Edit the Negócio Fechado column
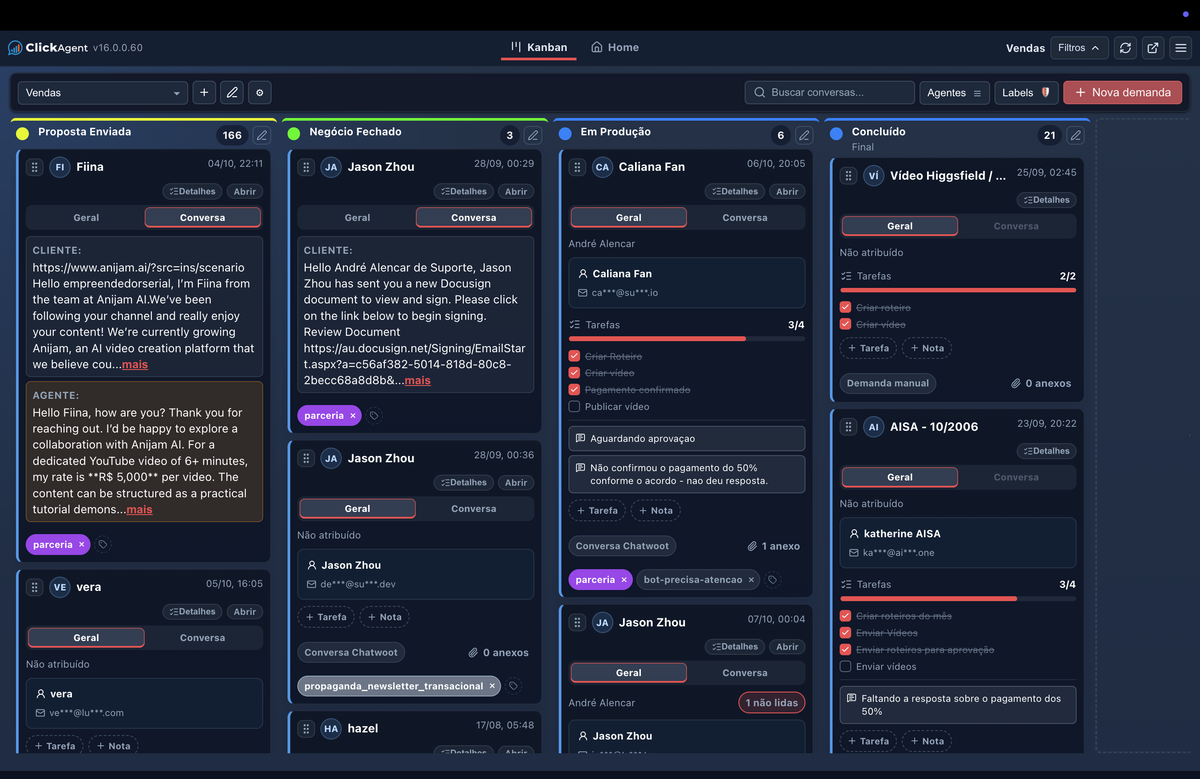This screenshot has height=779, width=1200. 533,135
